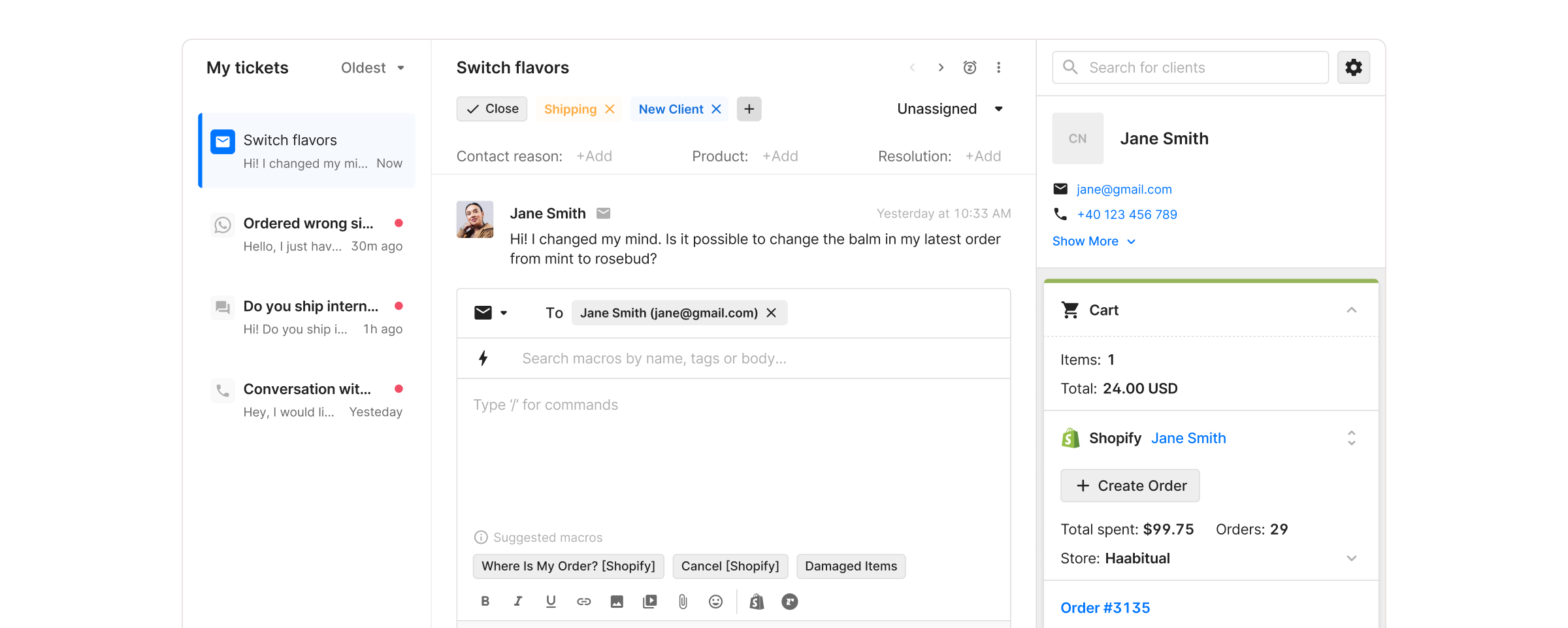Open the Oldest sort dropdown
1568x628 pixels.
(x=373, y=68)
